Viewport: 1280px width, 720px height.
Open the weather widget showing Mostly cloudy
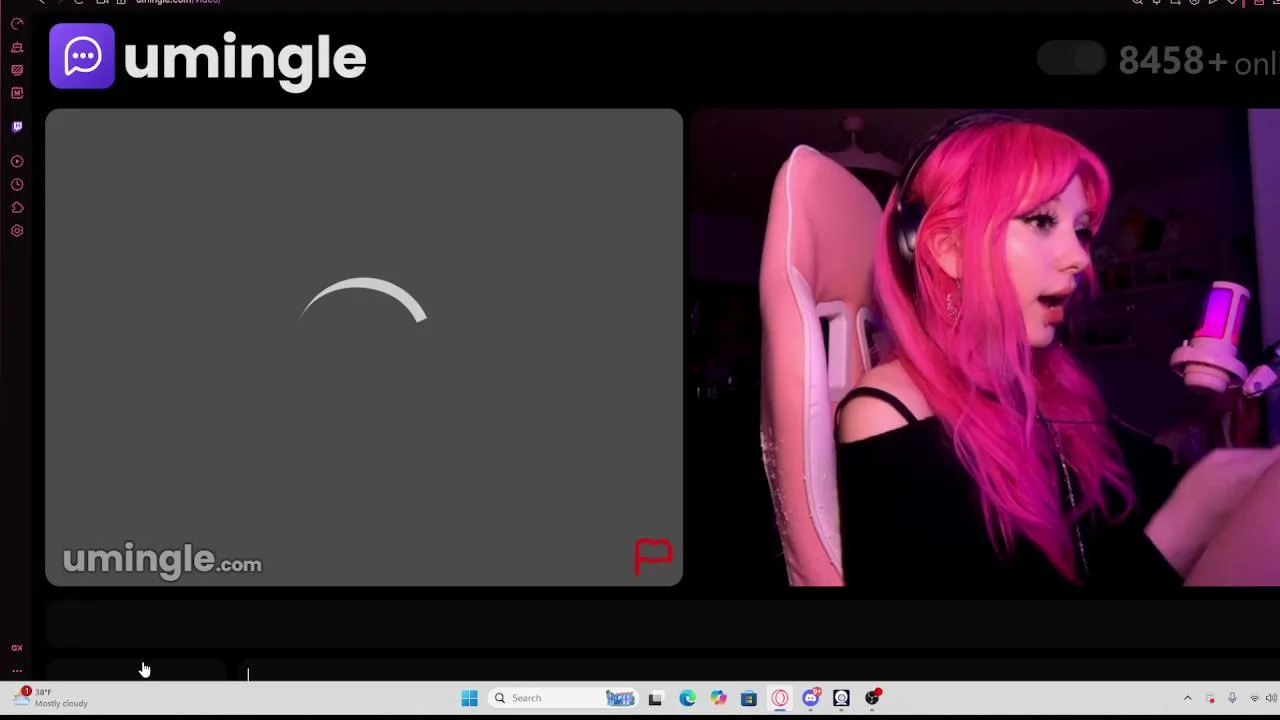50,697
